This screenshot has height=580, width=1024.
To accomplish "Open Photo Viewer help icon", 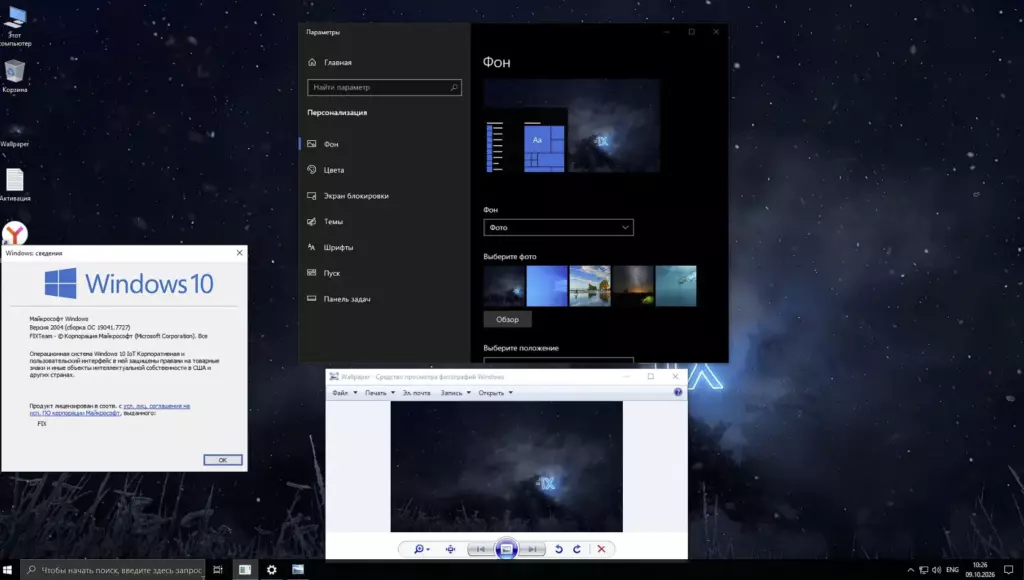I will click(x=678, y=393).
